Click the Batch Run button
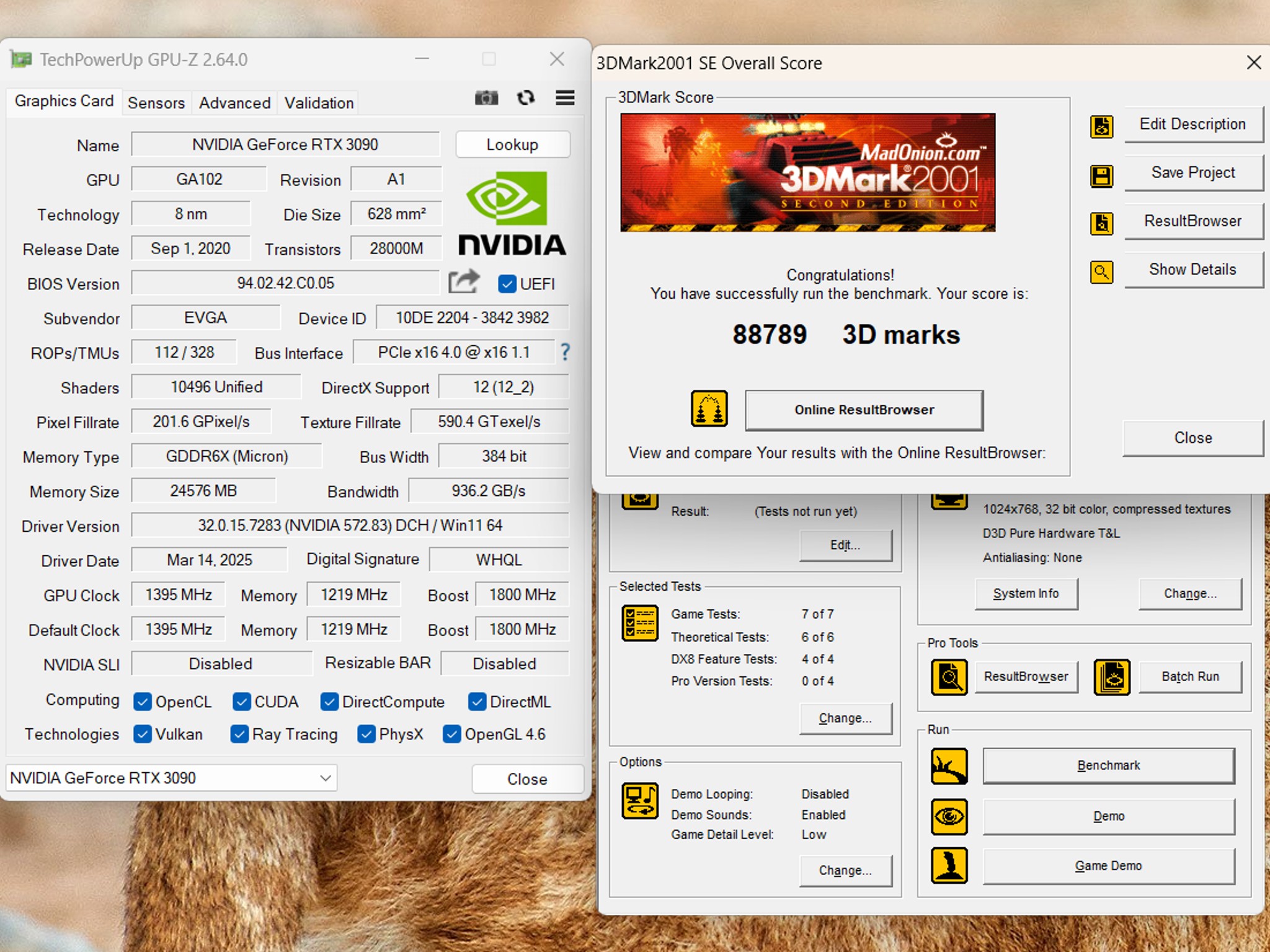Screen dimensions: 1270x952 tap(1190, 676)
